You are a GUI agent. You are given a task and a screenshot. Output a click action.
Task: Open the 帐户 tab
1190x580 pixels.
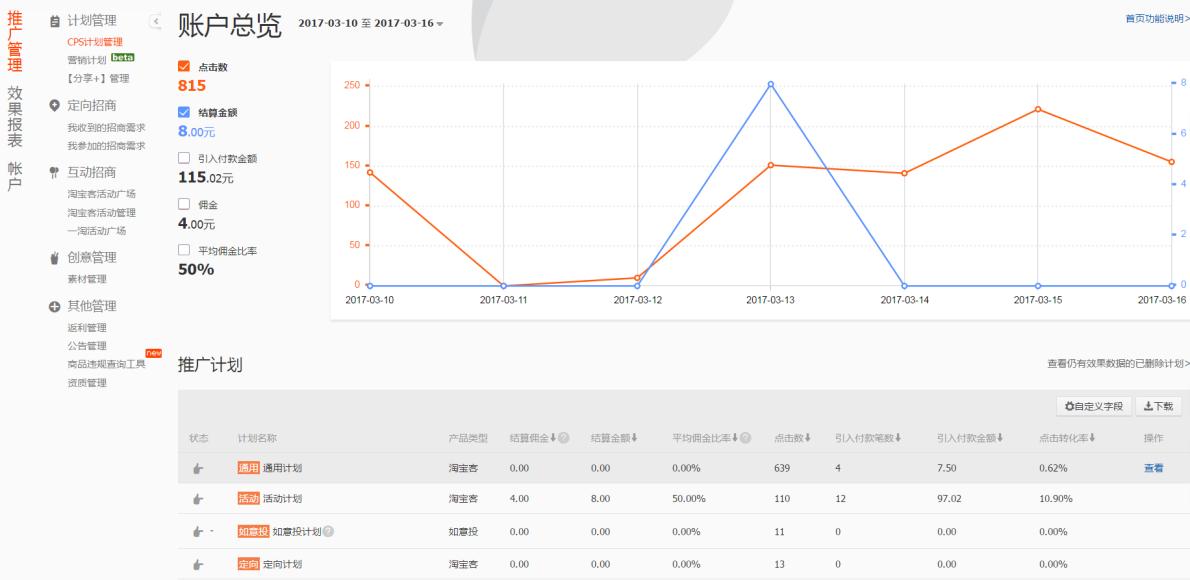click(15, 176)
